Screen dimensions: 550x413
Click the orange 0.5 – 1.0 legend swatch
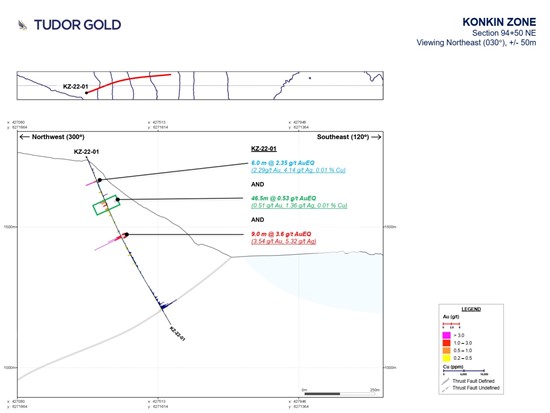[x=447, y=351]
